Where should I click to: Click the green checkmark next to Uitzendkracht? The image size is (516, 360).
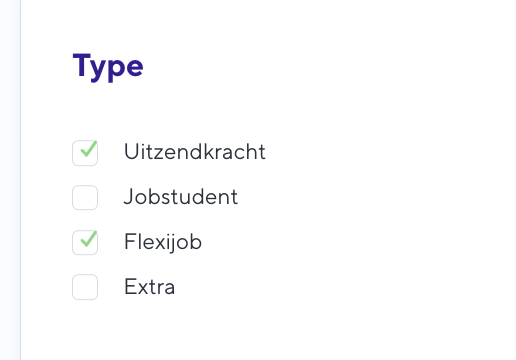click(89, 149)
